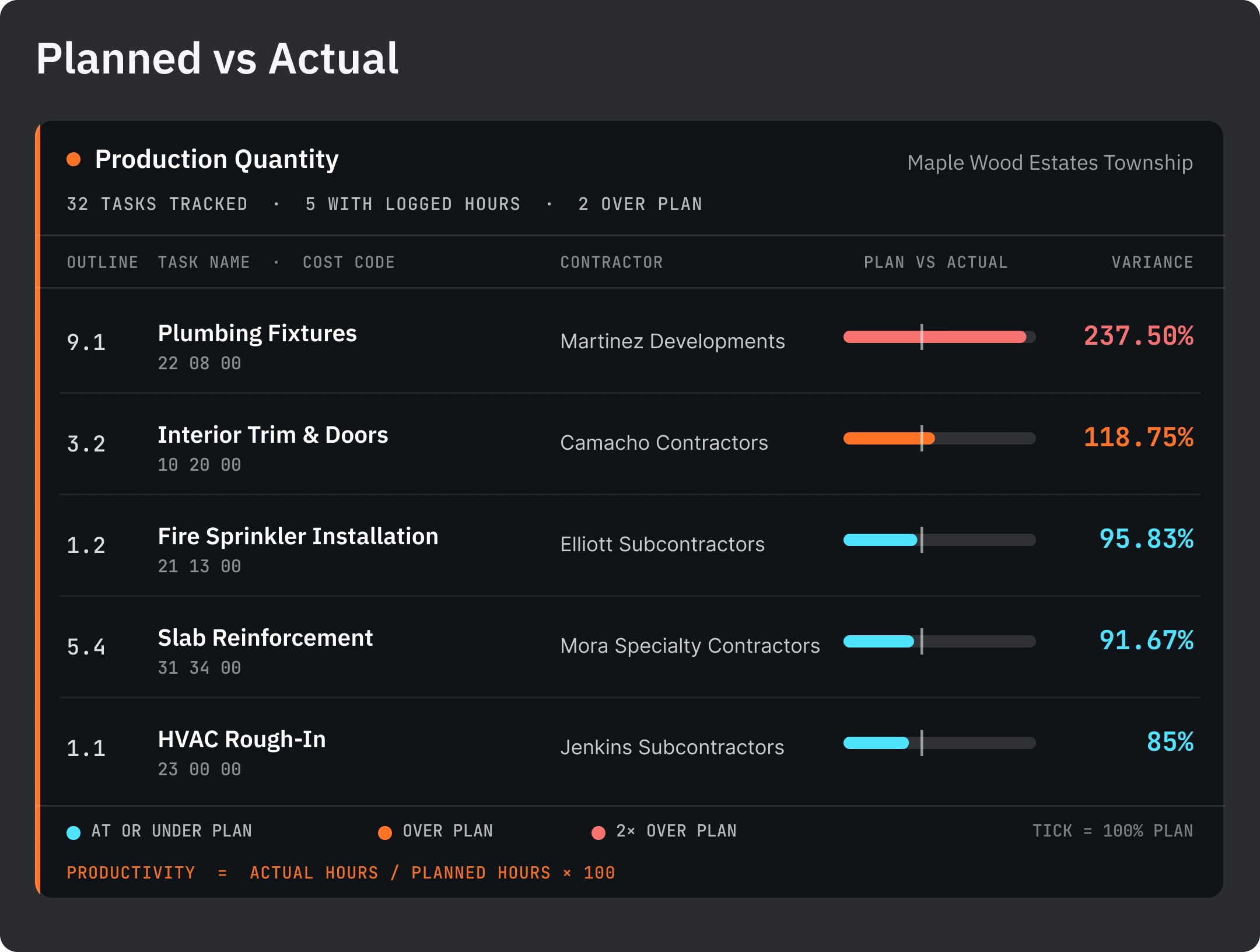The image size is (1260, 952).
Task: Open the Plumbing Fixtures task name
Action: point(257,334)
